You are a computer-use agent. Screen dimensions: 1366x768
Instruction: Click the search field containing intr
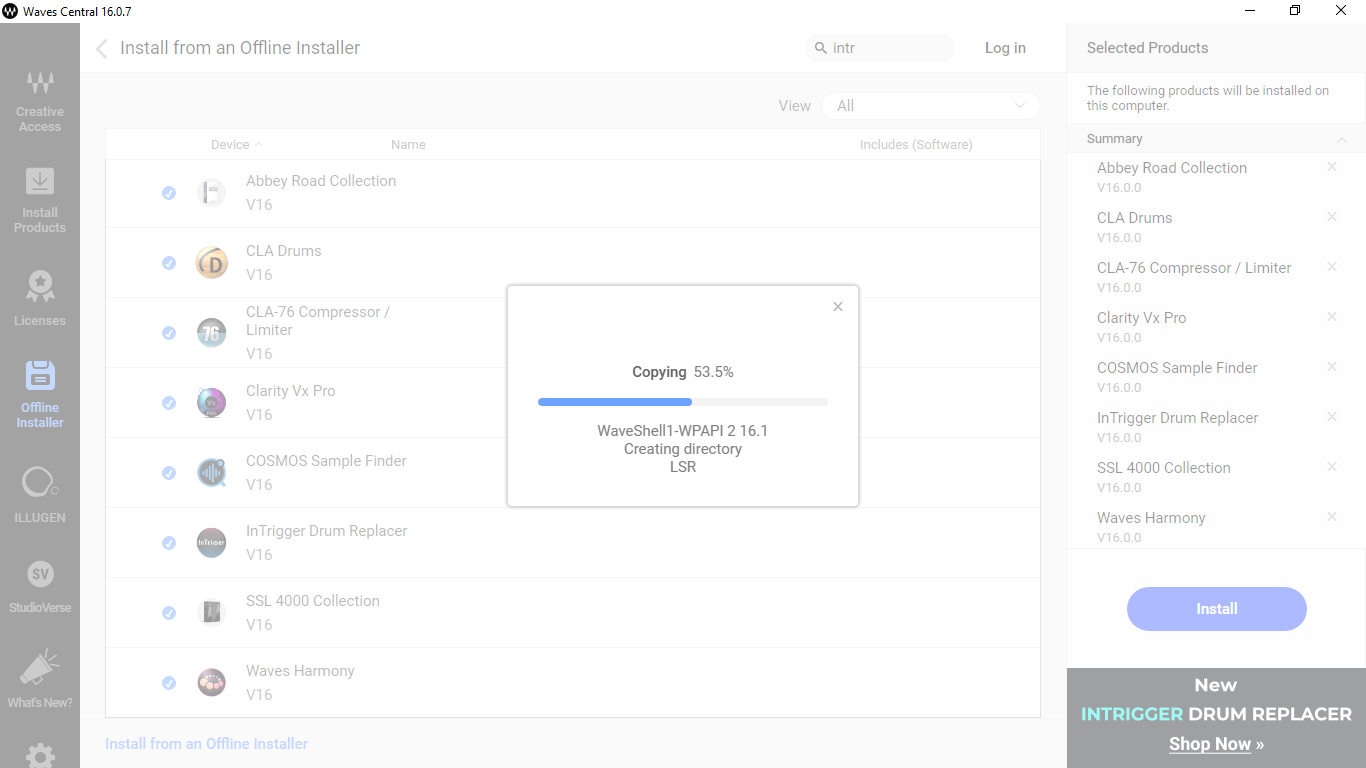[x=881, y=48]
